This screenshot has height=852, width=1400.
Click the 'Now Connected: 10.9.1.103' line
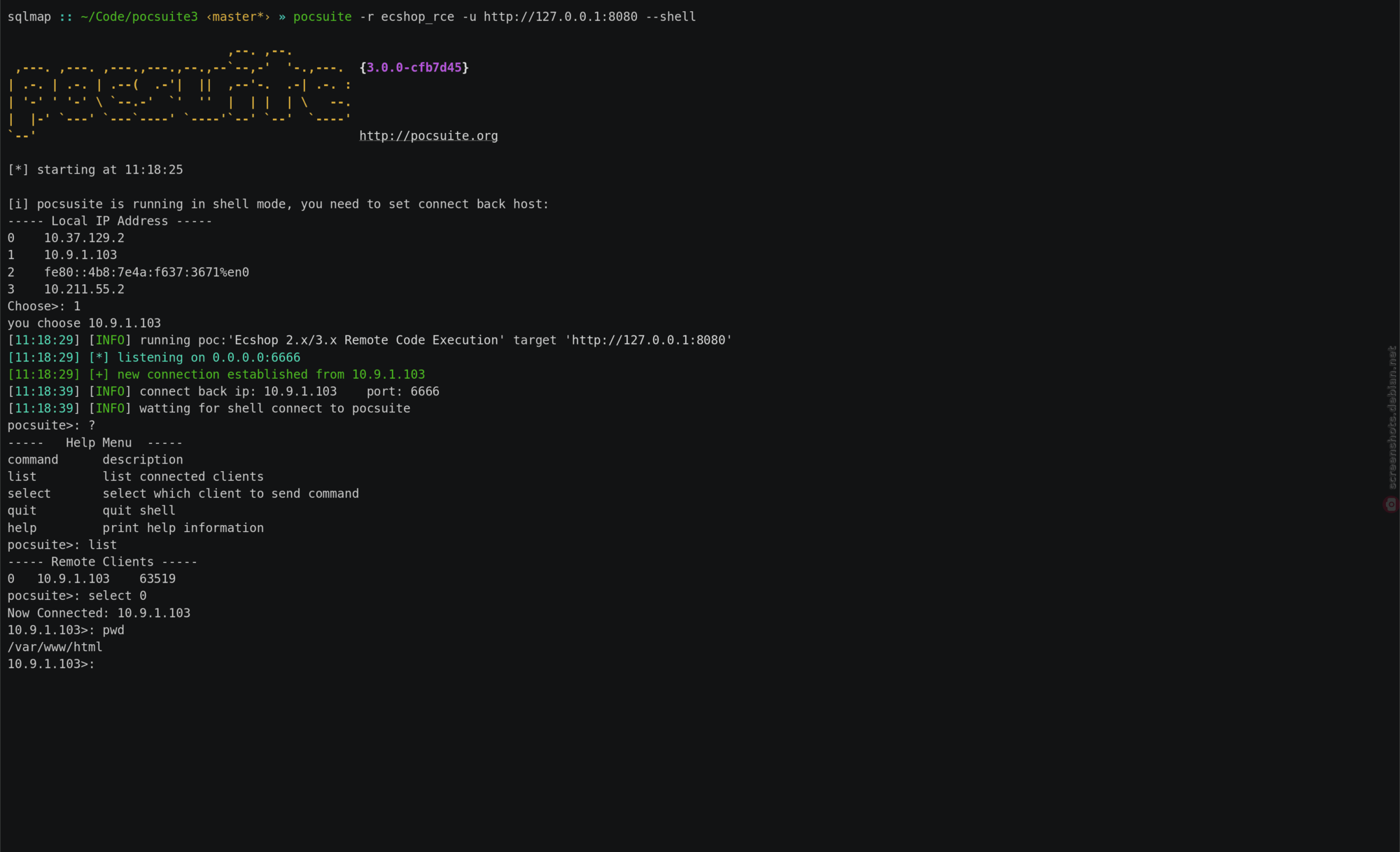tap(99, 613)
